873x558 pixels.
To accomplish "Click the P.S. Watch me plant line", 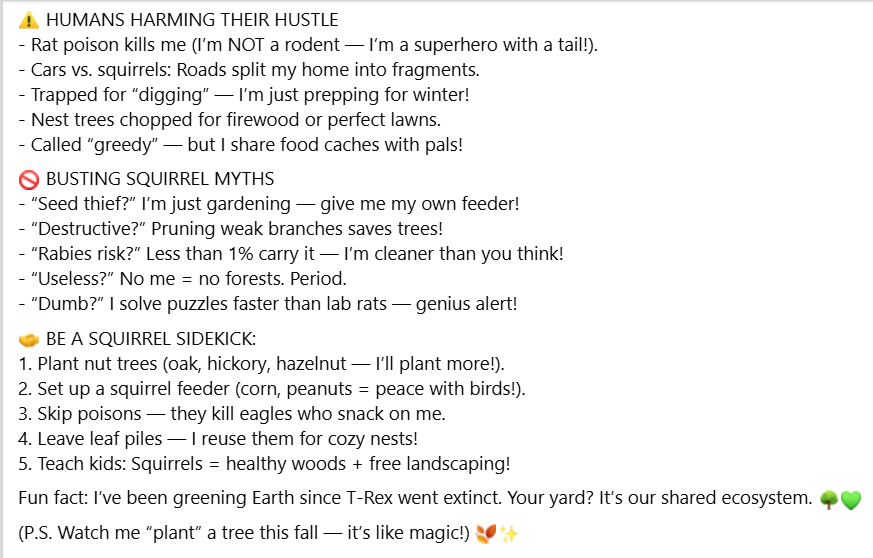I will [244, 533].
